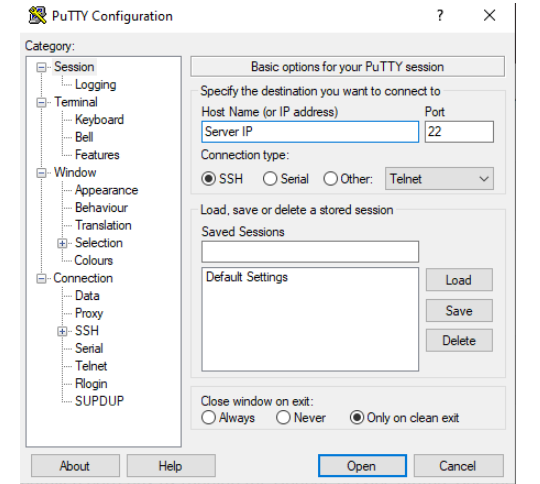Open the Logging category

coord(95,85)
